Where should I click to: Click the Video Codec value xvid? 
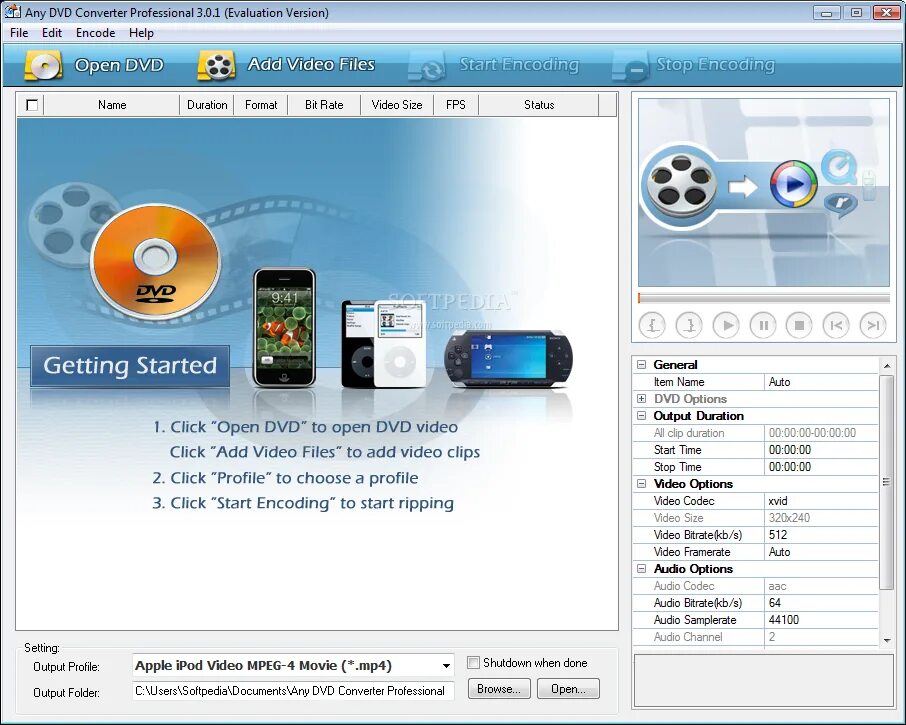(x=821, y=501)
